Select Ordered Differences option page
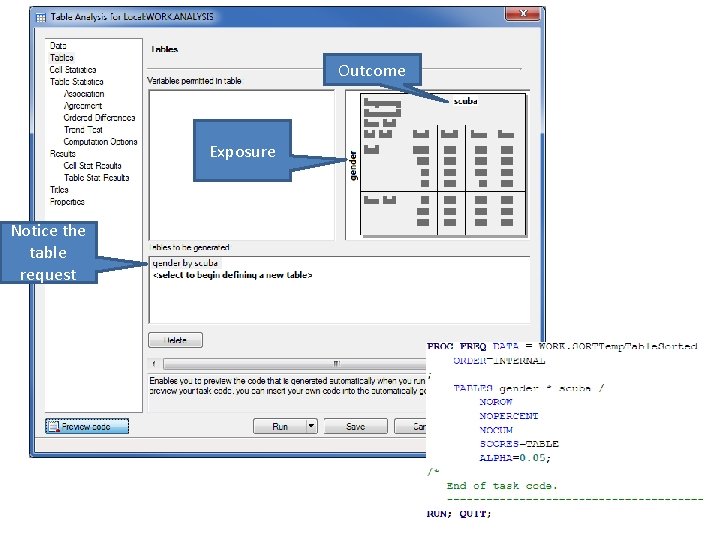 [x=99, y=118]
